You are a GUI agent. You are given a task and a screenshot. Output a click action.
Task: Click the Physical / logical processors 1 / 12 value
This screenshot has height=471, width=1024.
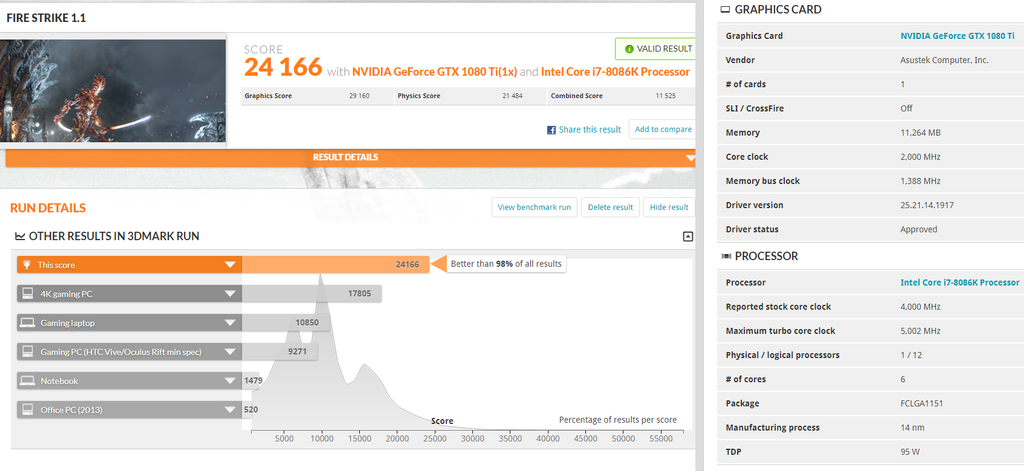pos(912,355)
